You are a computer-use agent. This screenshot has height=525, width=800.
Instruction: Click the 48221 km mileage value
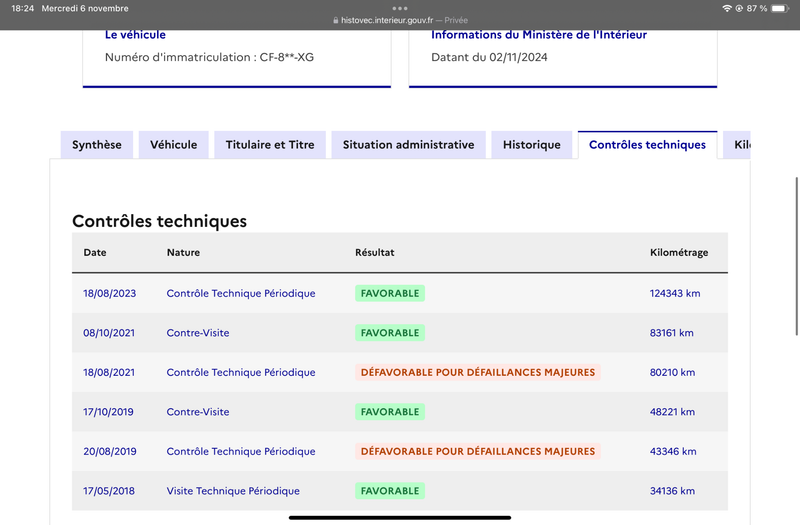(672, 412)
